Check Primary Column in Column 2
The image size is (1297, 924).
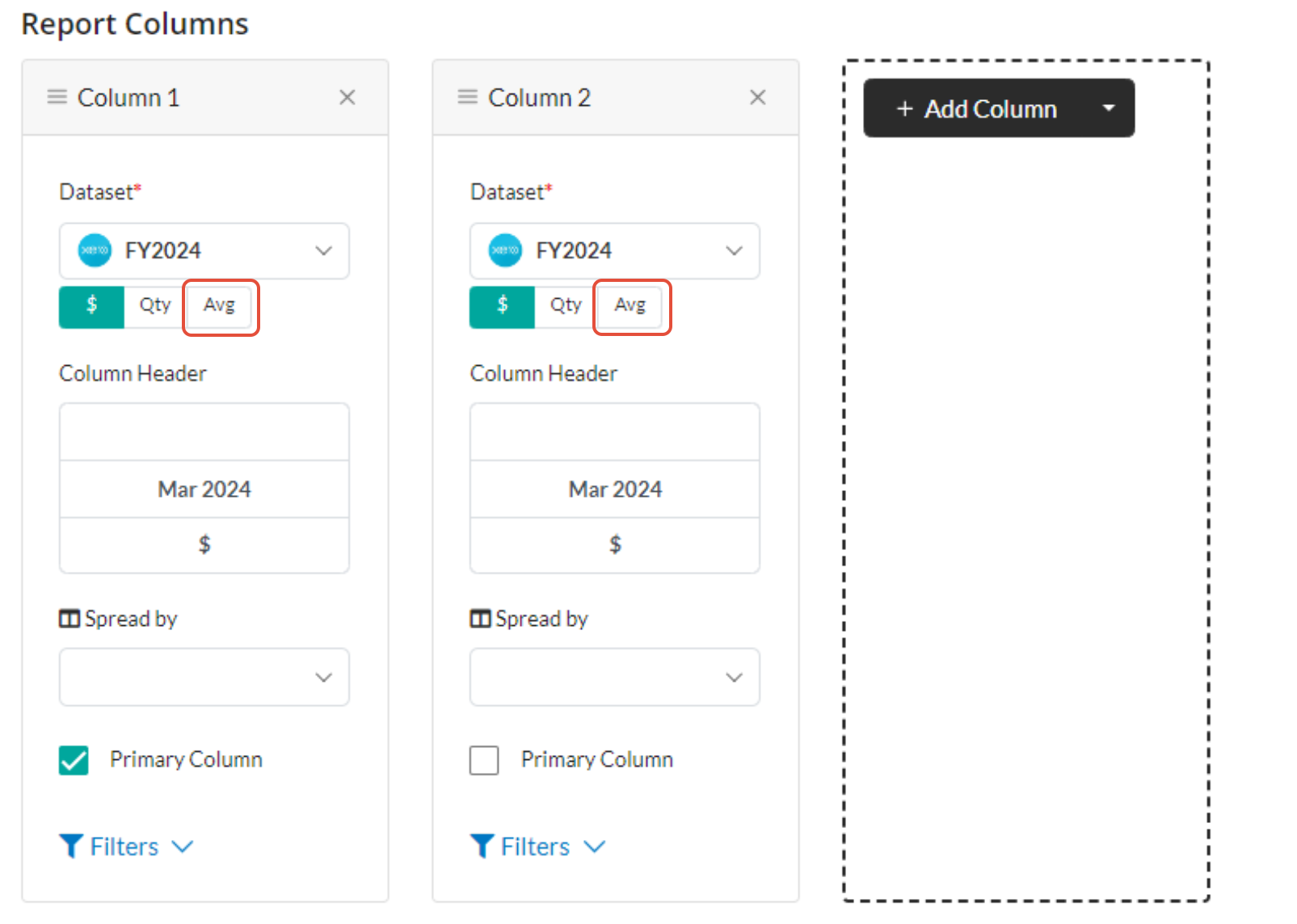pyautogui.click(x=484, y=760)
